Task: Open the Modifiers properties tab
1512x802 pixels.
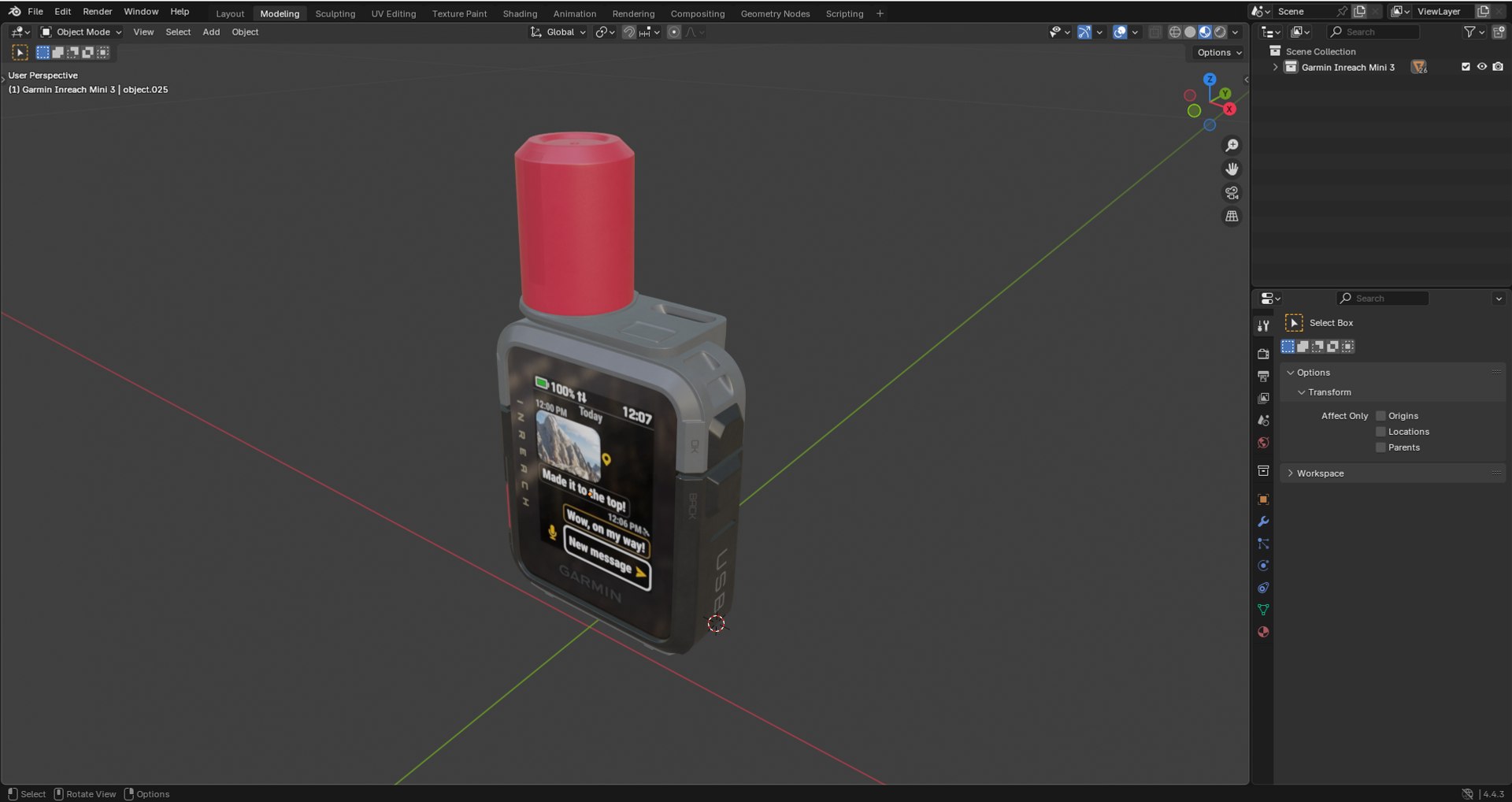Action: [x=1263, y=522]
